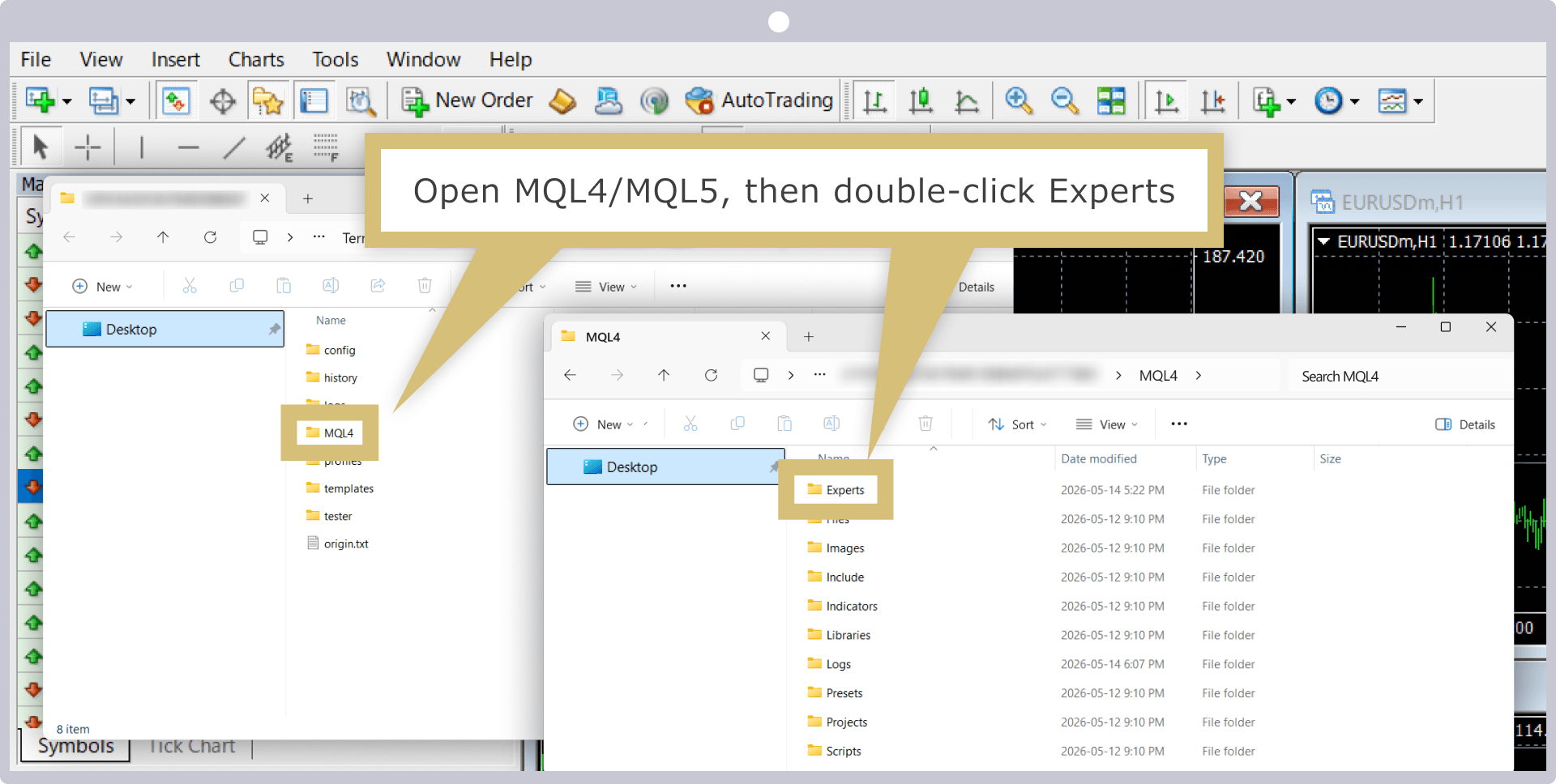
Task: Click Cut icon in MQL4 window toolbar
Action: point(690,424)
